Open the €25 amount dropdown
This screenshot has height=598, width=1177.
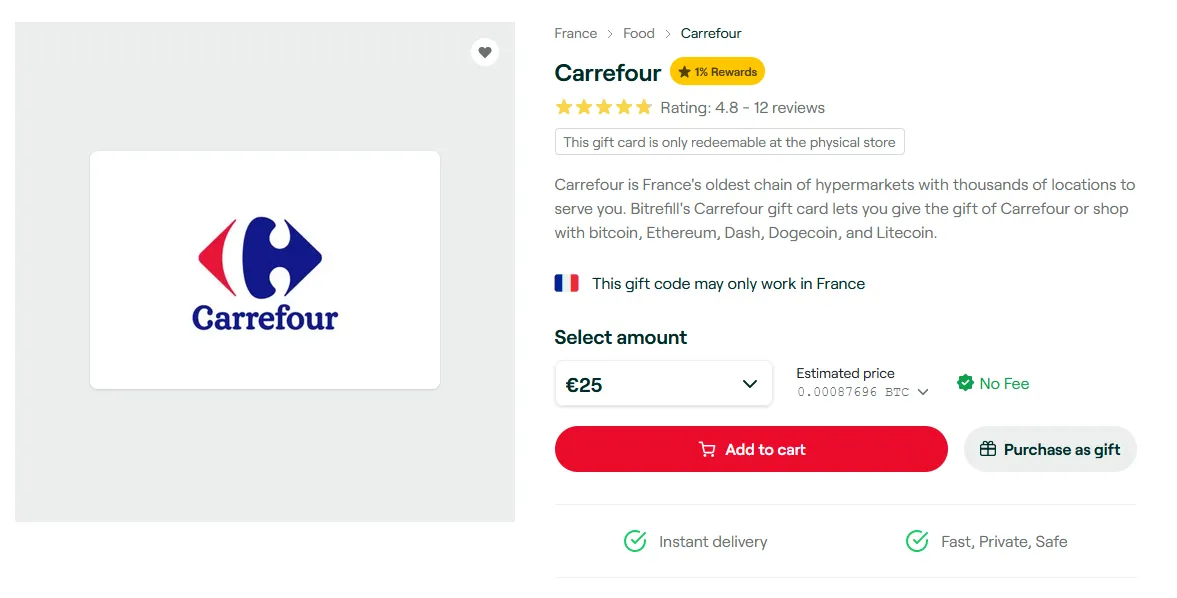click(664, 383)
